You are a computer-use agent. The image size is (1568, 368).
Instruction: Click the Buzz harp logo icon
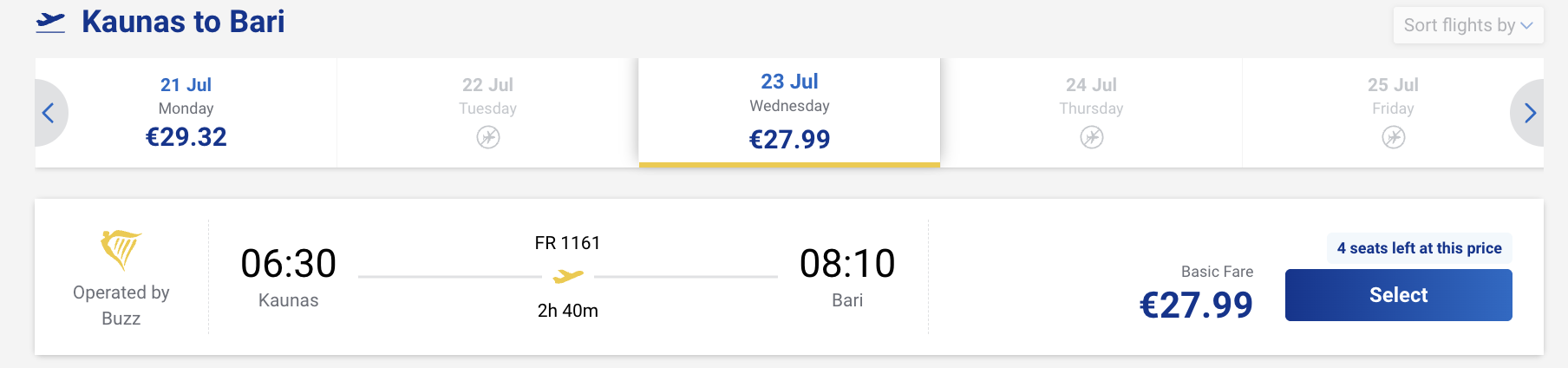pos(121,250)
